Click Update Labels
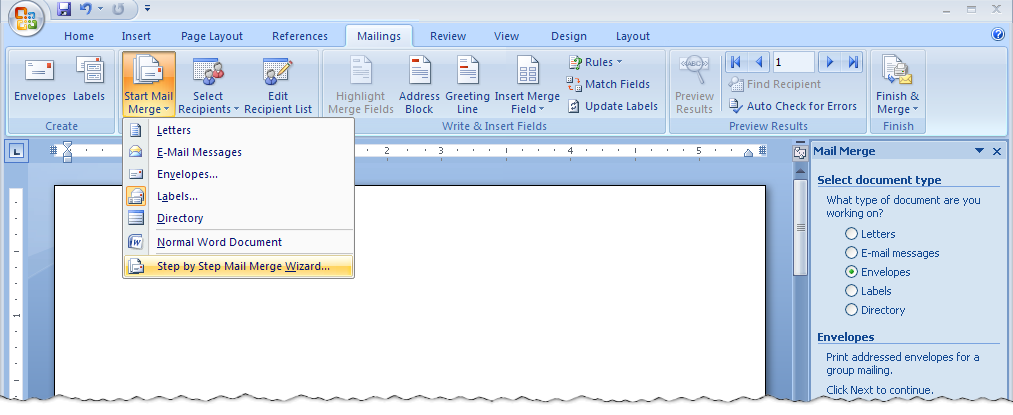This screenshot has width=1013, height=415. [x=613, y=106]
